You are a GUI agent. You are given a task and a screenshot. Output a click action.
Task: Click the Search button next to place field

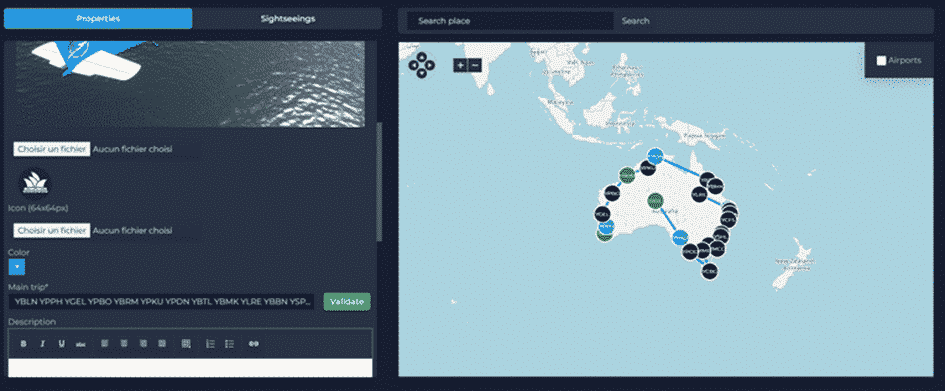click(x=635, y=20)
